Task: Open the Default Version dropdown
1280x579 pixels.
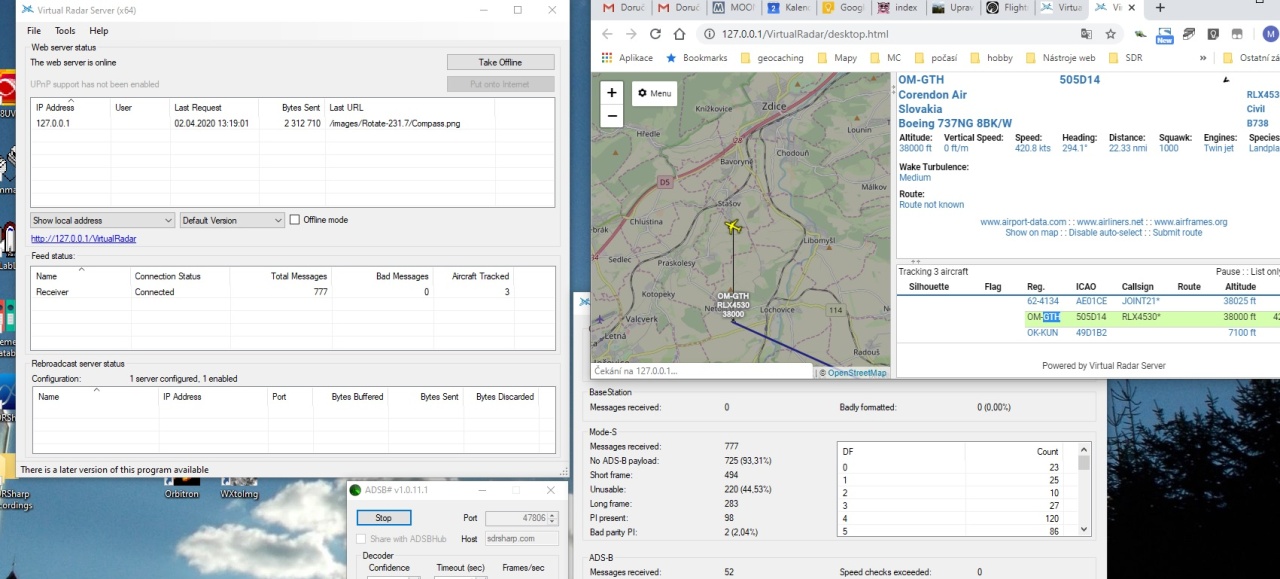Action: 232,220
